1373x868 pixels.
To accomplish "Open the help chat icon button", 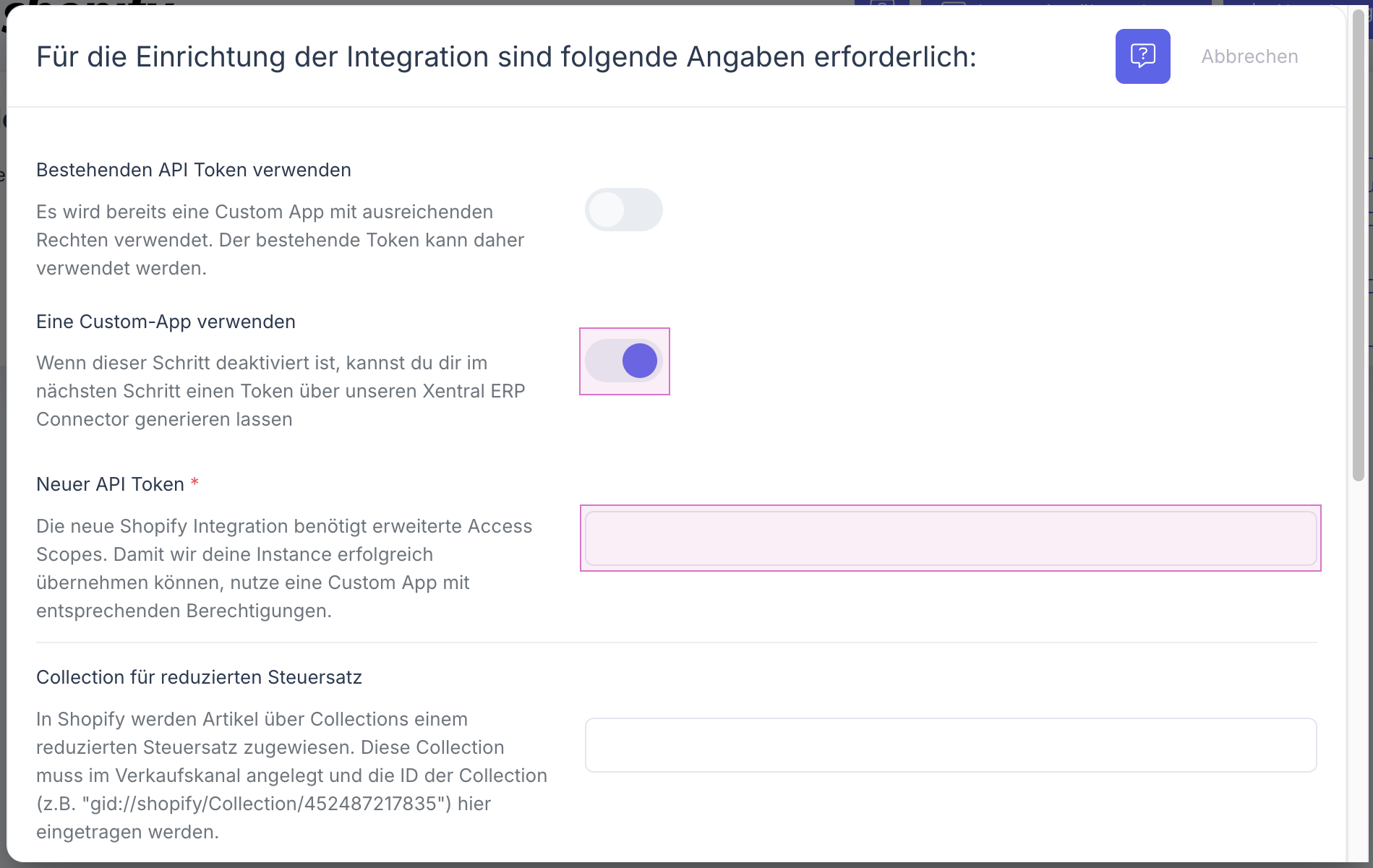I will click(1142, 56).
